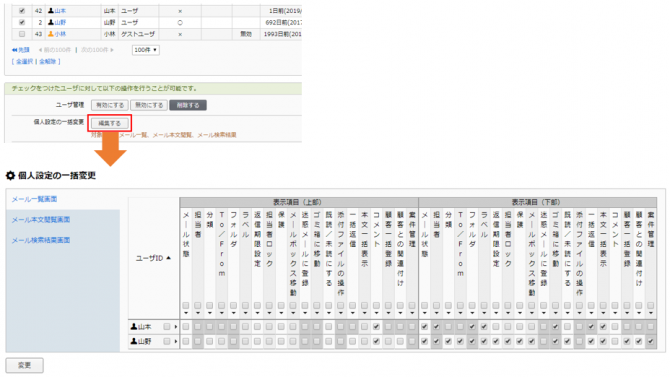Screen dimensions: 670x377
Task: Toggle 山本 row select-all checkbox in settings table
Action: [x=167, y=327]
